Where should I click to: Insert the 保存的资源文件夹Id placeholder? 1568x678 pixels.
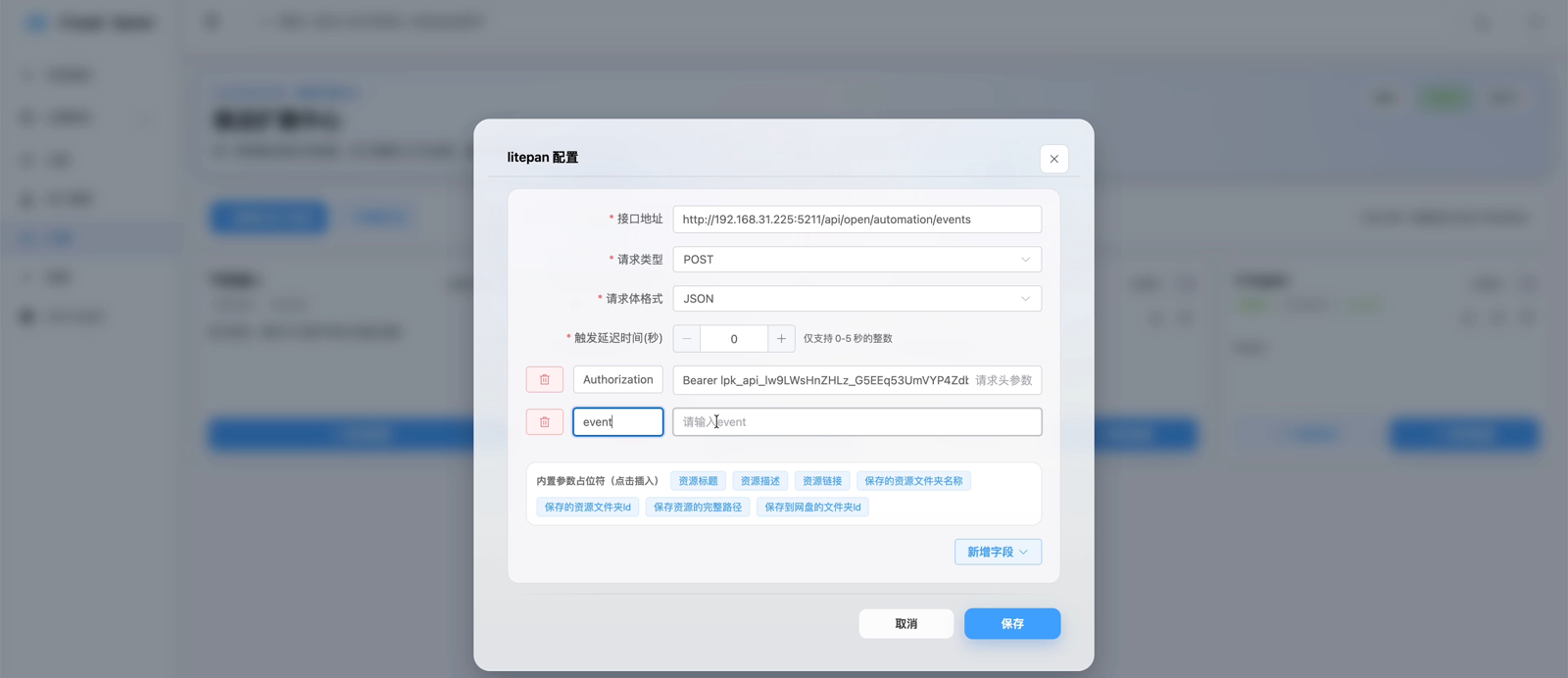(x=588, y=508)
